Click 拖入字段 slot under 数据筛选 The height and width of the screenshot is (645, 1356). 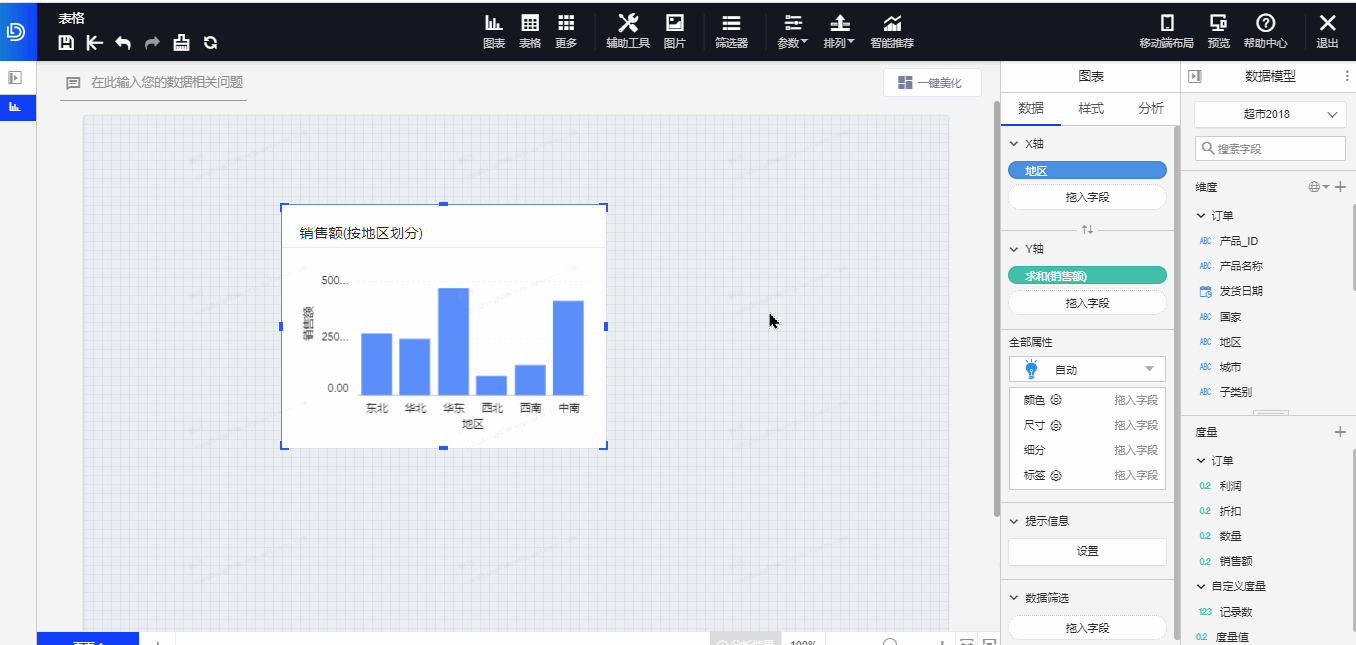pyautogui.click(x=1087, y=628)
